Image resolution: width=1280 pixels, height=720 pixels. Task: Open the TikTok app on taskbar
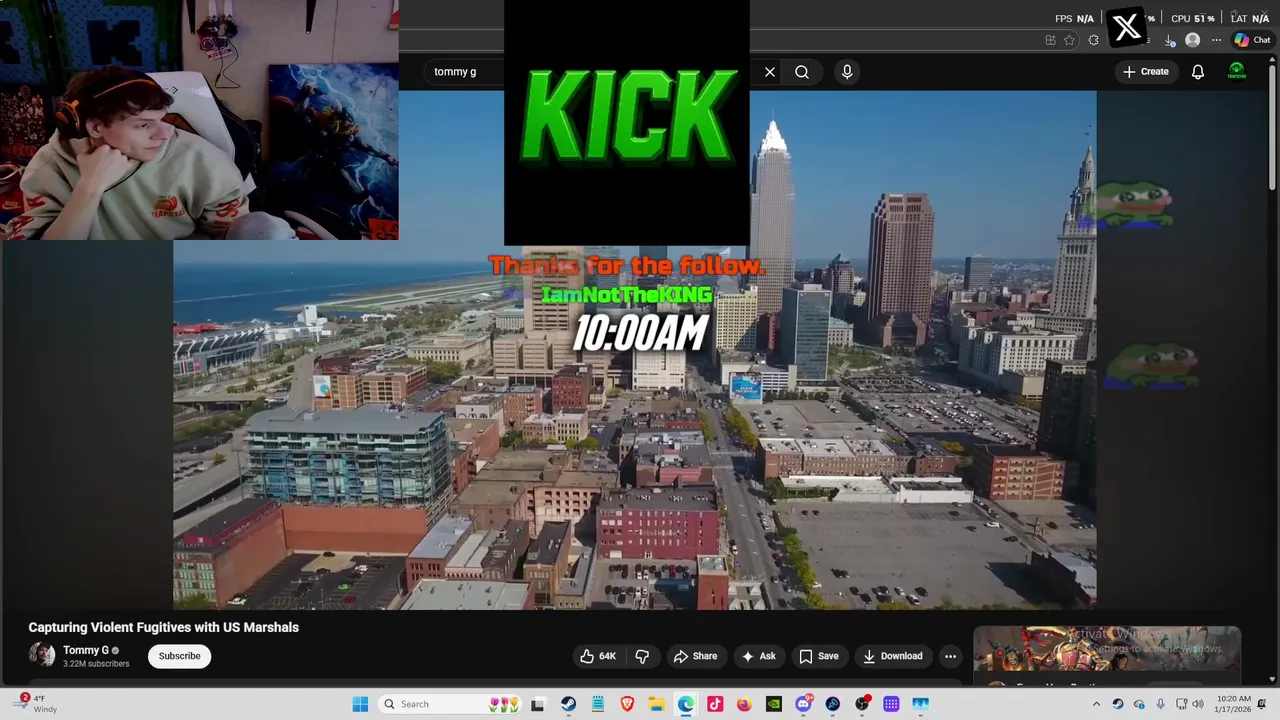click(715, 704)
